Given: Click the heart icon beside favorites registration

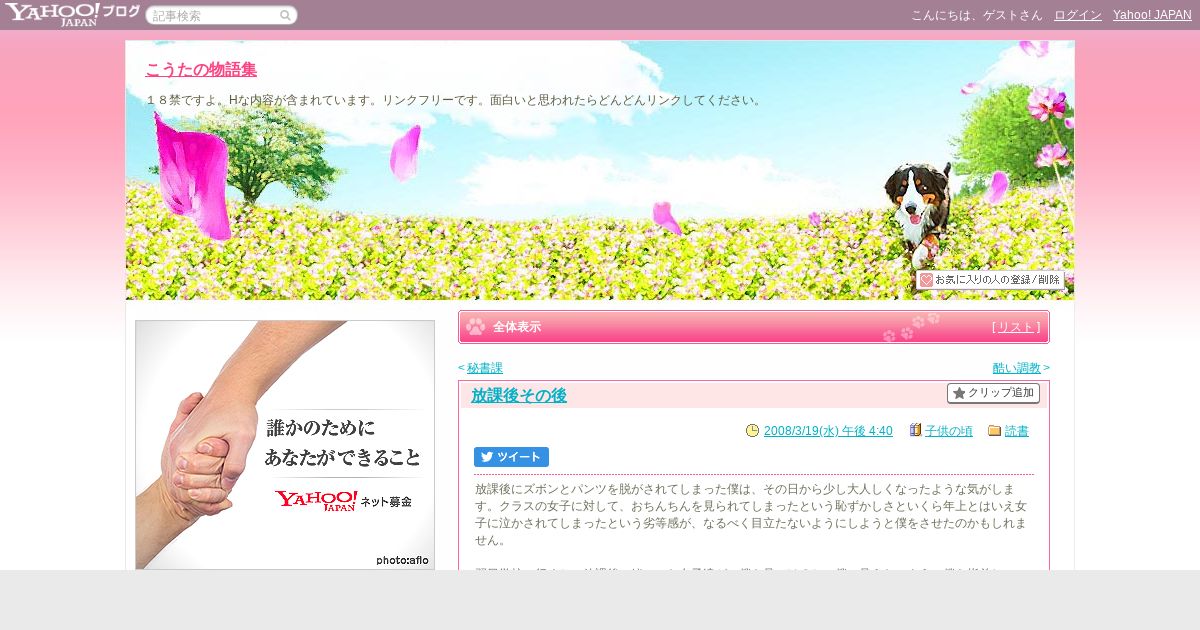Looking at the screenshot, I should point(926,280).
